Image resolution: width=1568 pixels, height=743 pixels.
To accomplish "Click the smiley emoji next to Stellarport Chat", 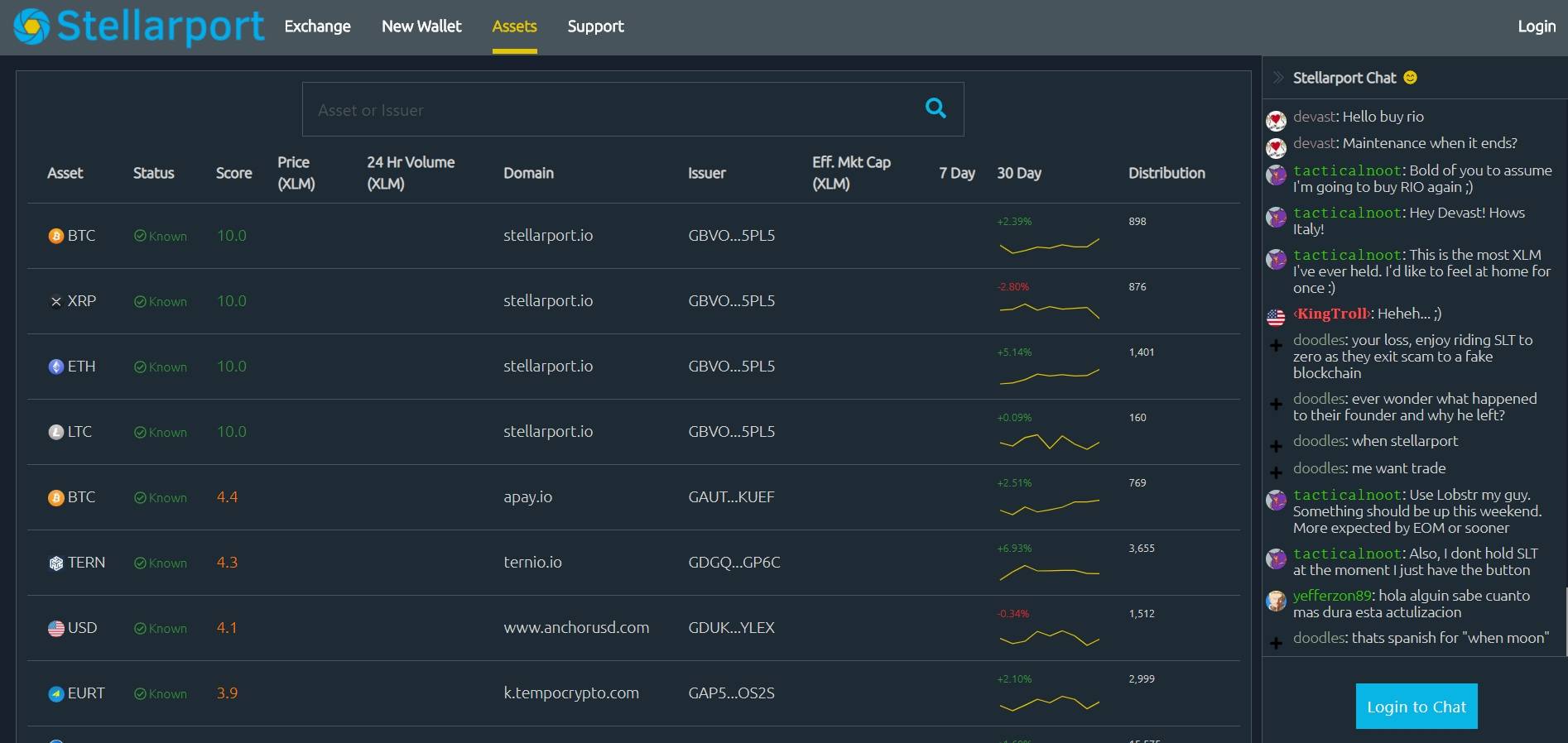I will tap(1411, 77).
